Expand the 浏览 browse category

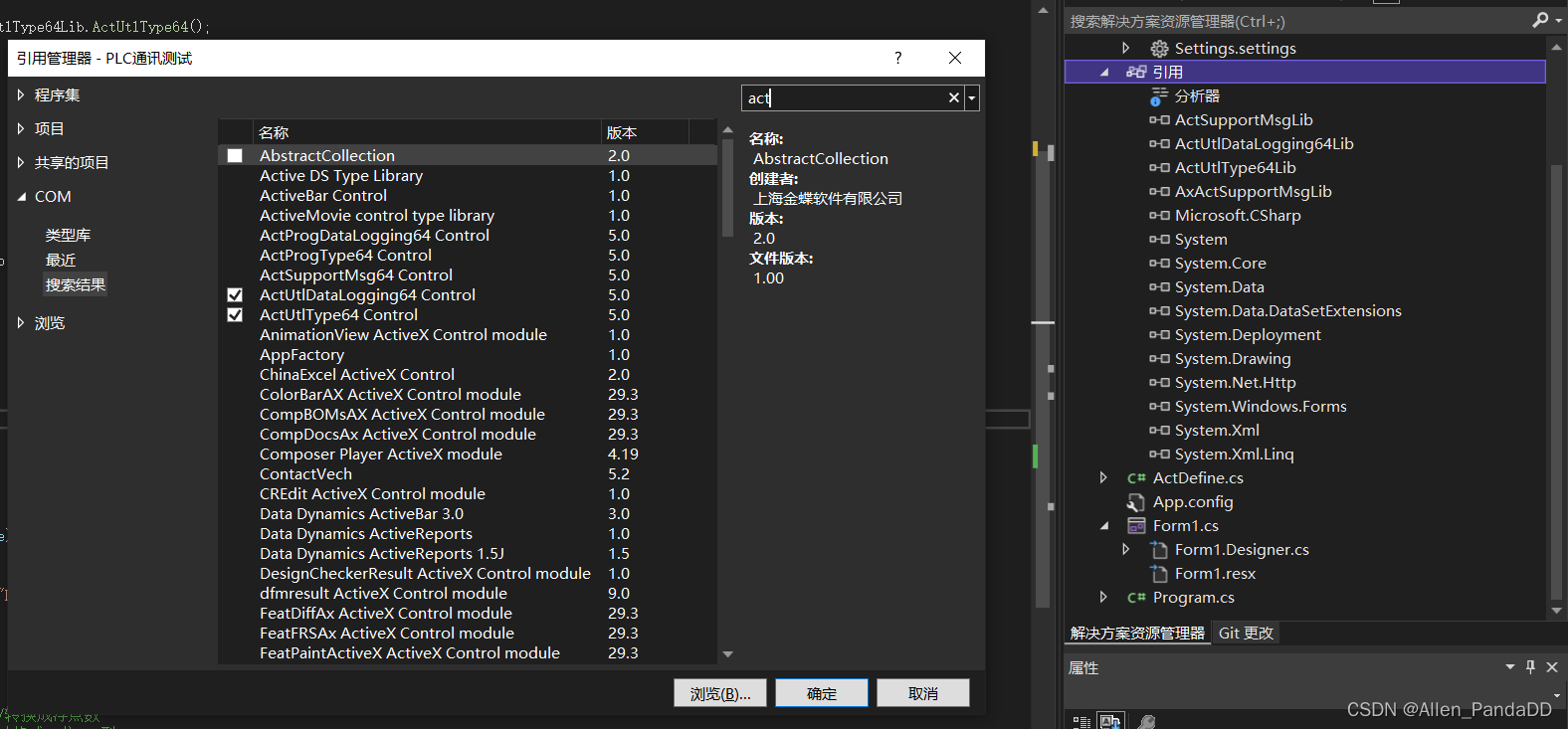click(x=21, y=323)
